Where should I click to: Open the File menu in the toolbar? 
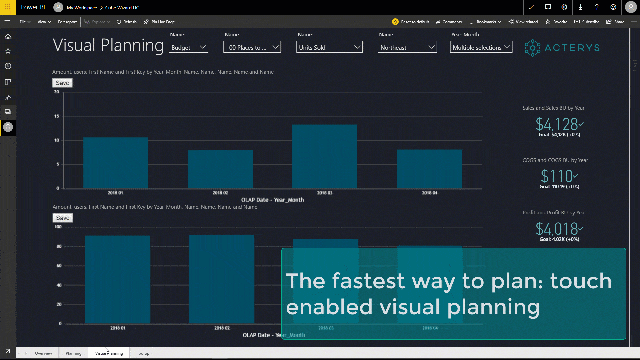[x=24, y=22]
